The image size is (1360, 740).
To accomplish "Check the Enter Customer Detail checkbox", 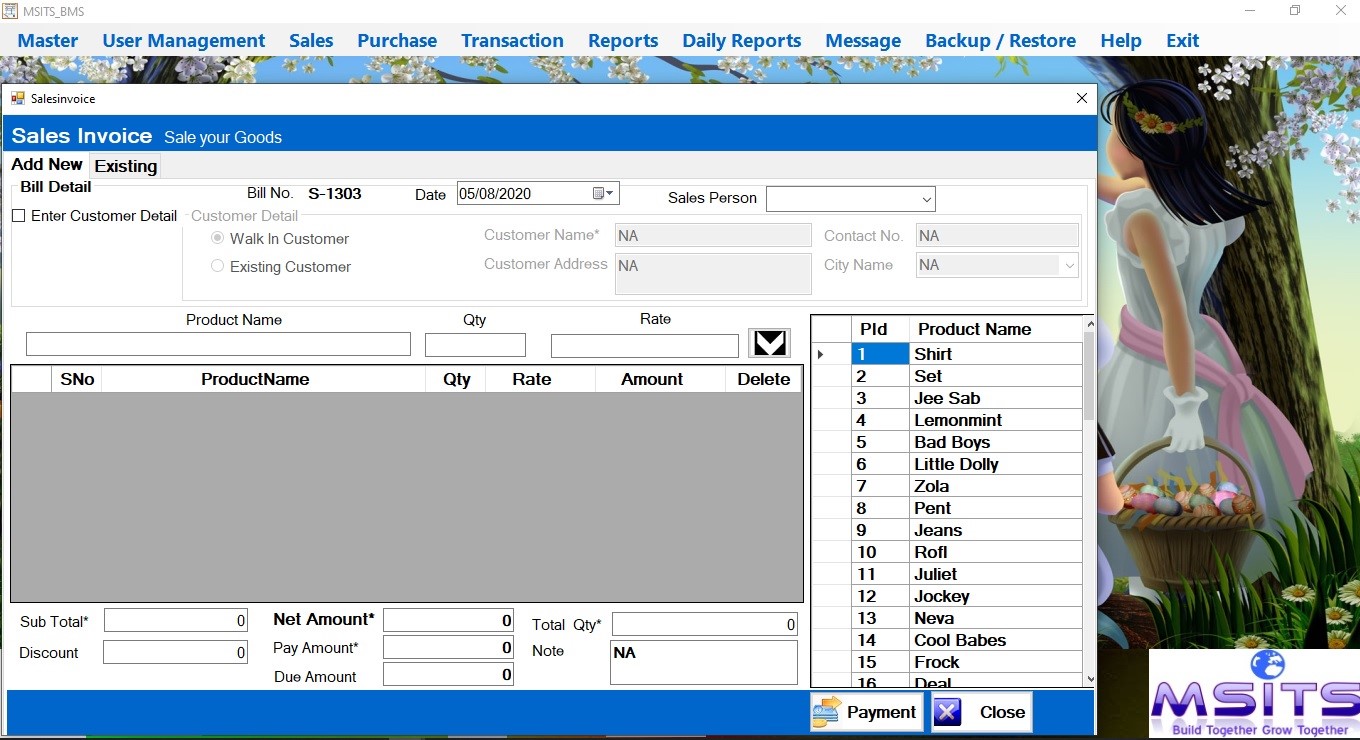I will coord(18,215).
